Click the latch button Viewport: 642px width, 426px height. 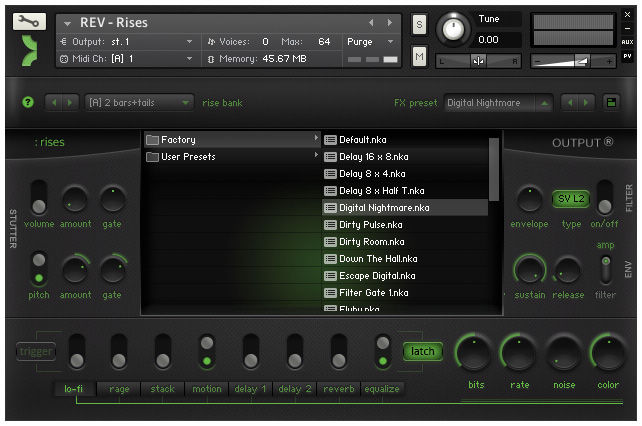click(x=423, y=351)
